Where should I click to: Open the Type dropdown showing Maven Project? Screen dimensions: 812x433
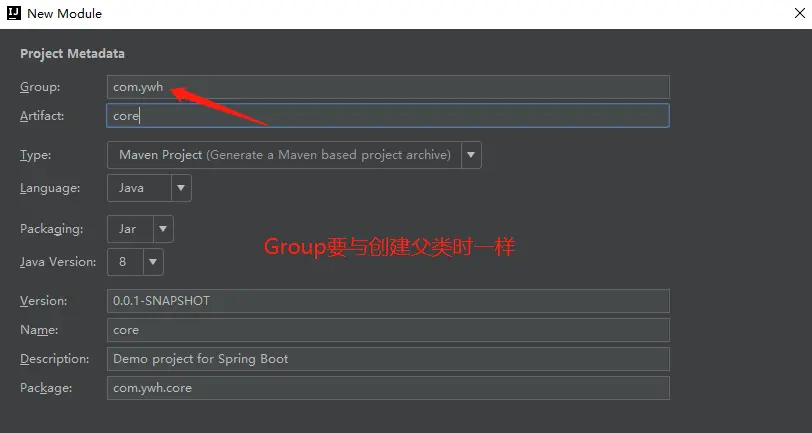(294, 155)
